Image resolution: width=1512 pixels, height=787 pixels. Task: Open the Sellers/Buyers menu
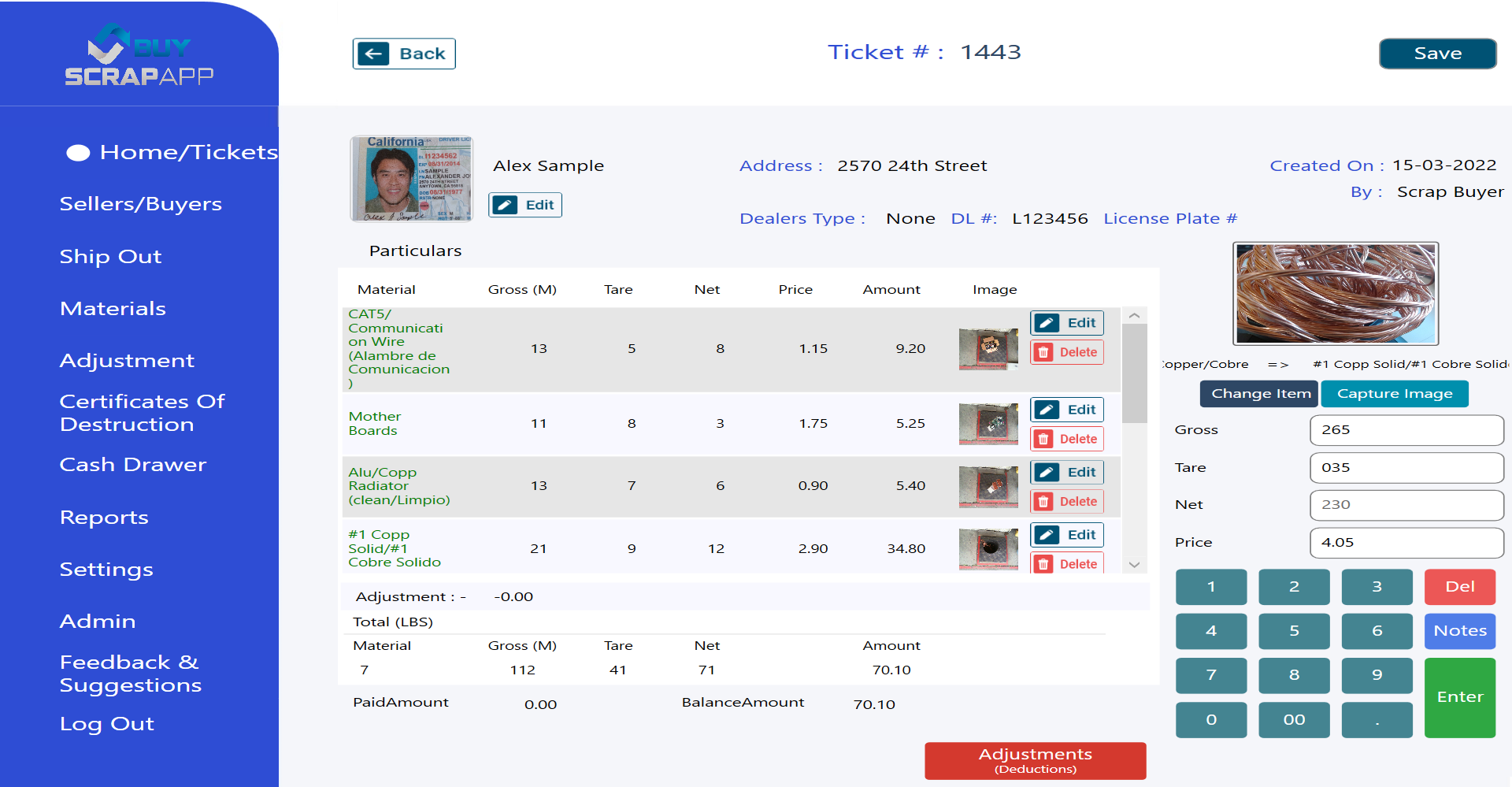[x=140, y=204]
